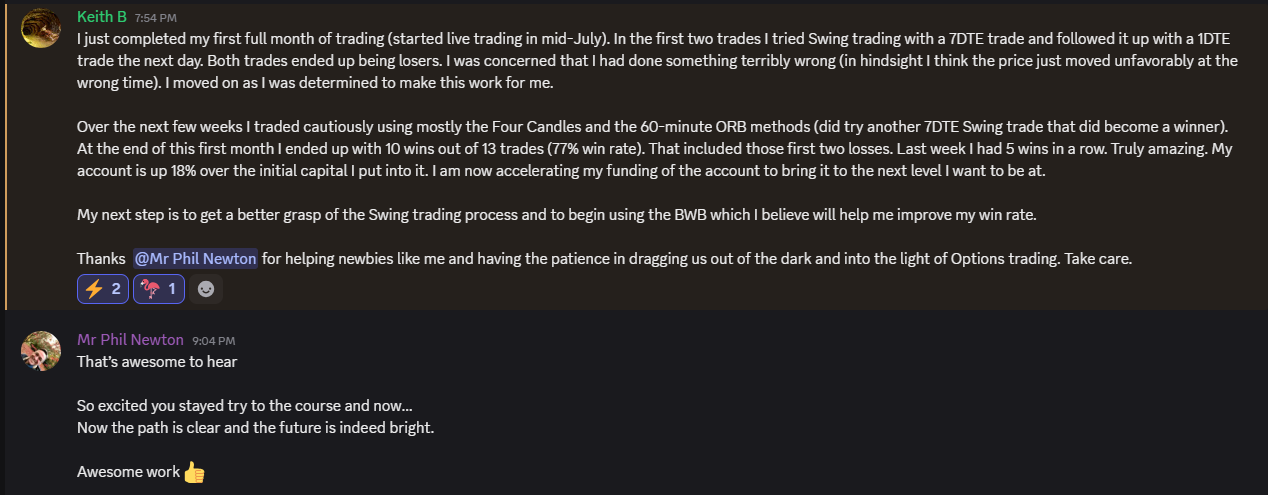The width and height of the screenshot is (1268, 495).
Task: Toggle the flamingo reaction
Action: click(159, 289)
